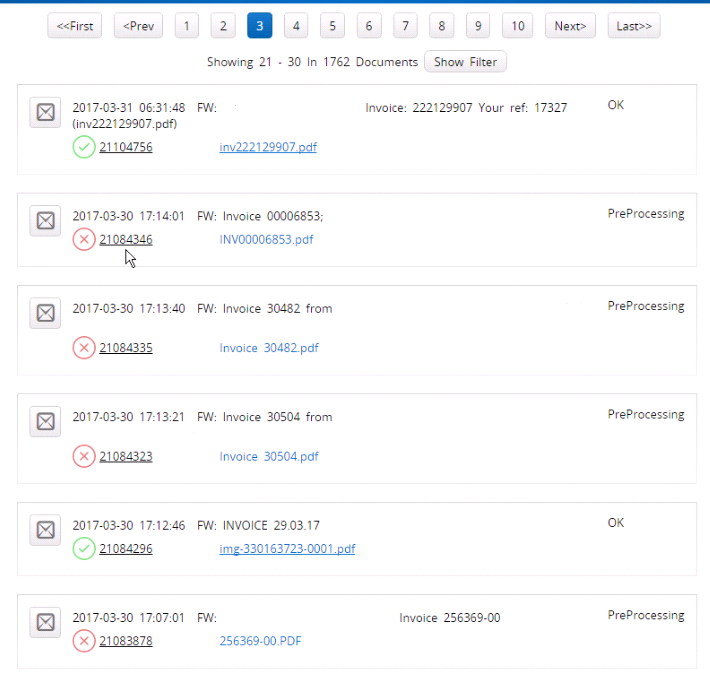Viewport: 710px width, 682px height.
Task: Open document ID link 21104756
Action: pyautogui.click(x=126, y=147)
